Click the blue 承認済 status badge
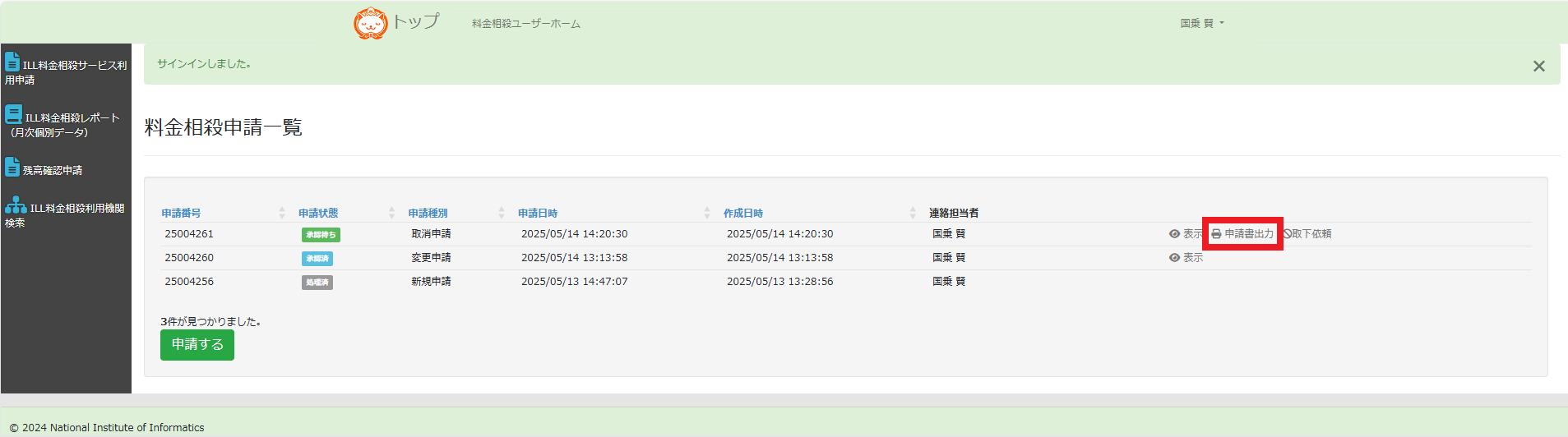This screenshot has width=1568, height=437. 317,259
